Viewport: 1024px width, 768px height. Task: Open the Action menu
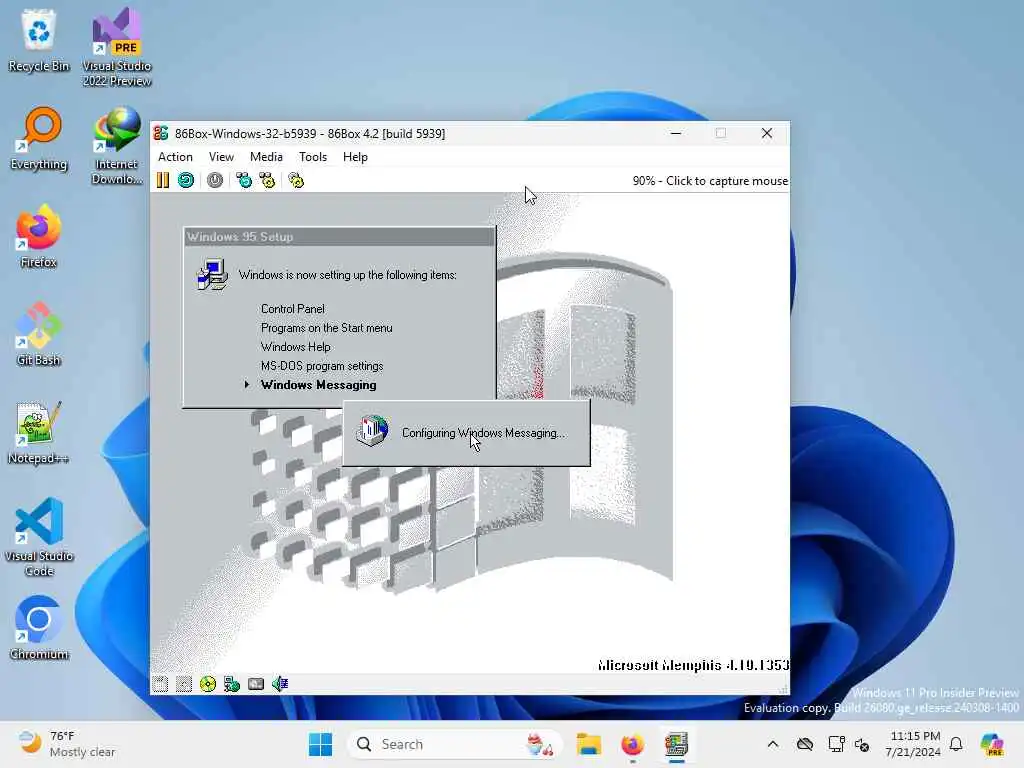[x=175, y=157]
